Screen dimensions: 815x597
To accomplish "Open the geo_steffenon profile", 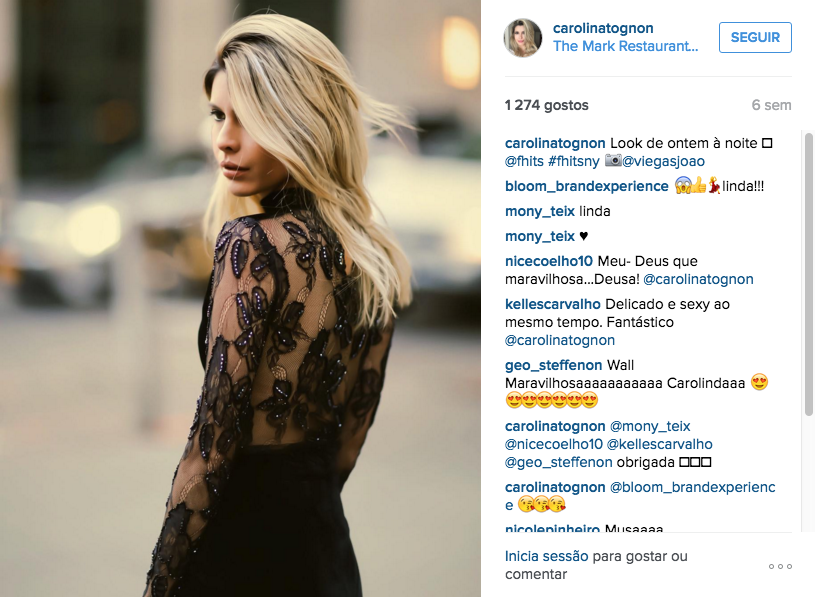I will pyautogui.click(x=554, y=365).
